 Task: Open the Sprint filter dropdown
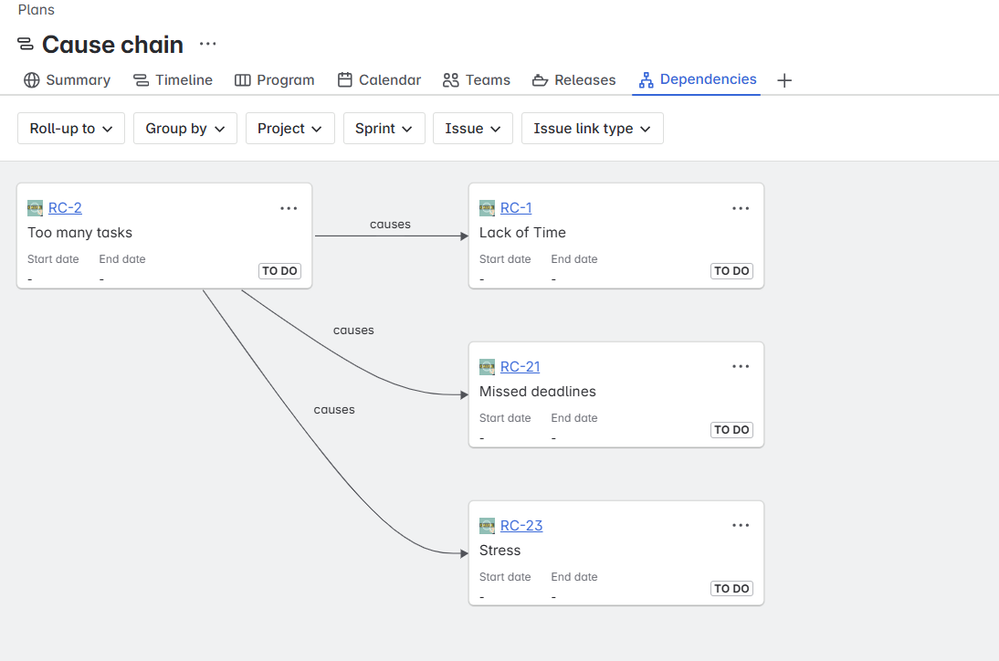(x=384, y=128)
